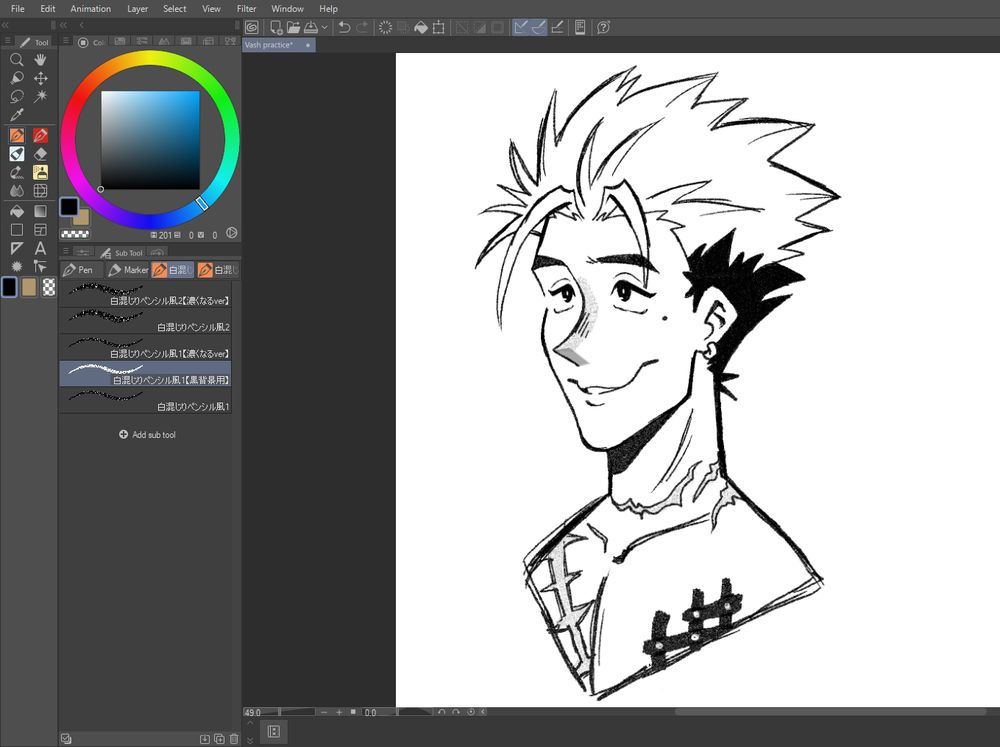Image resolution: width=1000 pixels, height=747 pixels.
Task: Select the 白混じりペンシル風1【黒背景用】 brush
Action: coord(145,373)
